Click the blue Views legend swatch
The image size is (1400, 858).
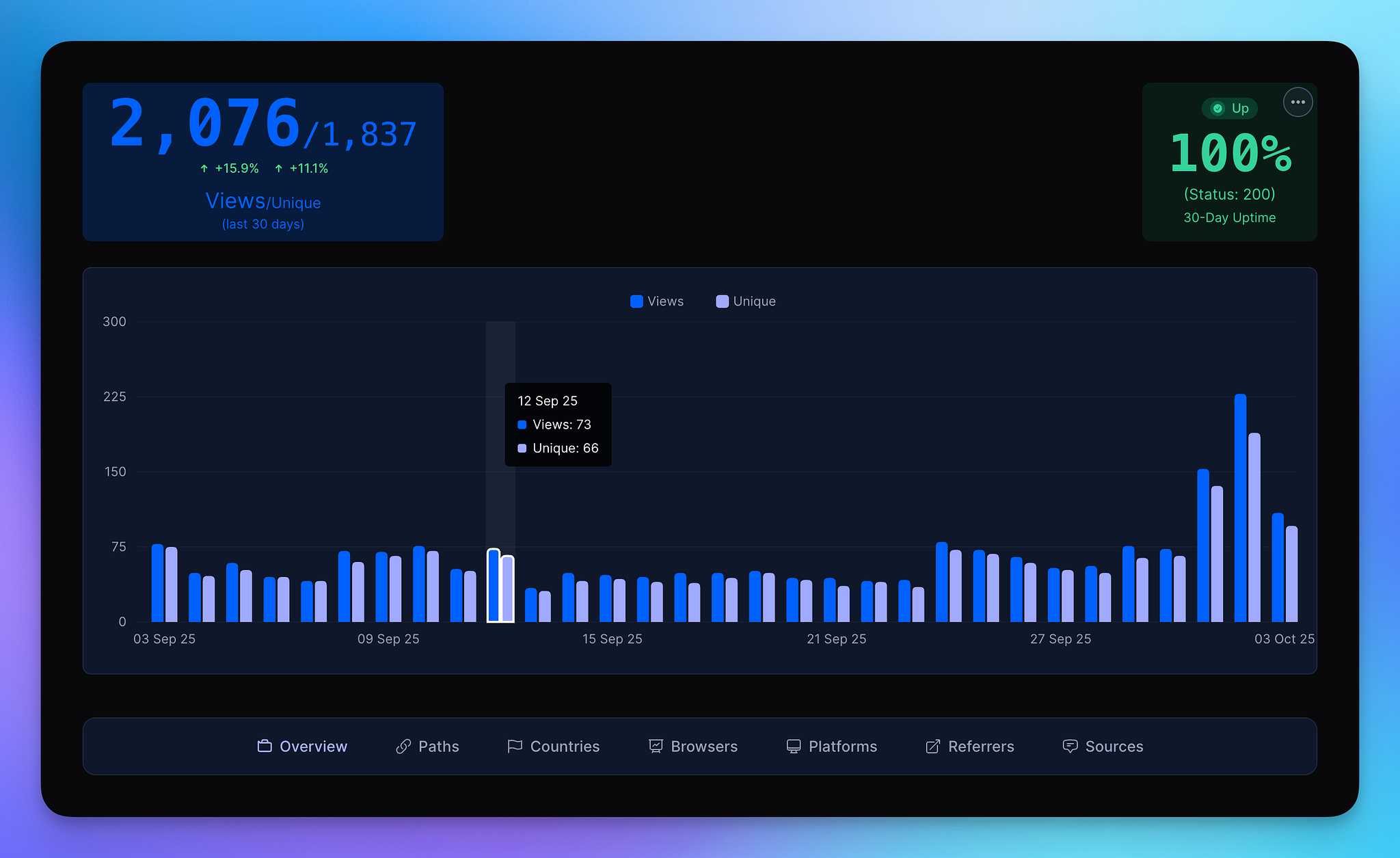(636, 301)
